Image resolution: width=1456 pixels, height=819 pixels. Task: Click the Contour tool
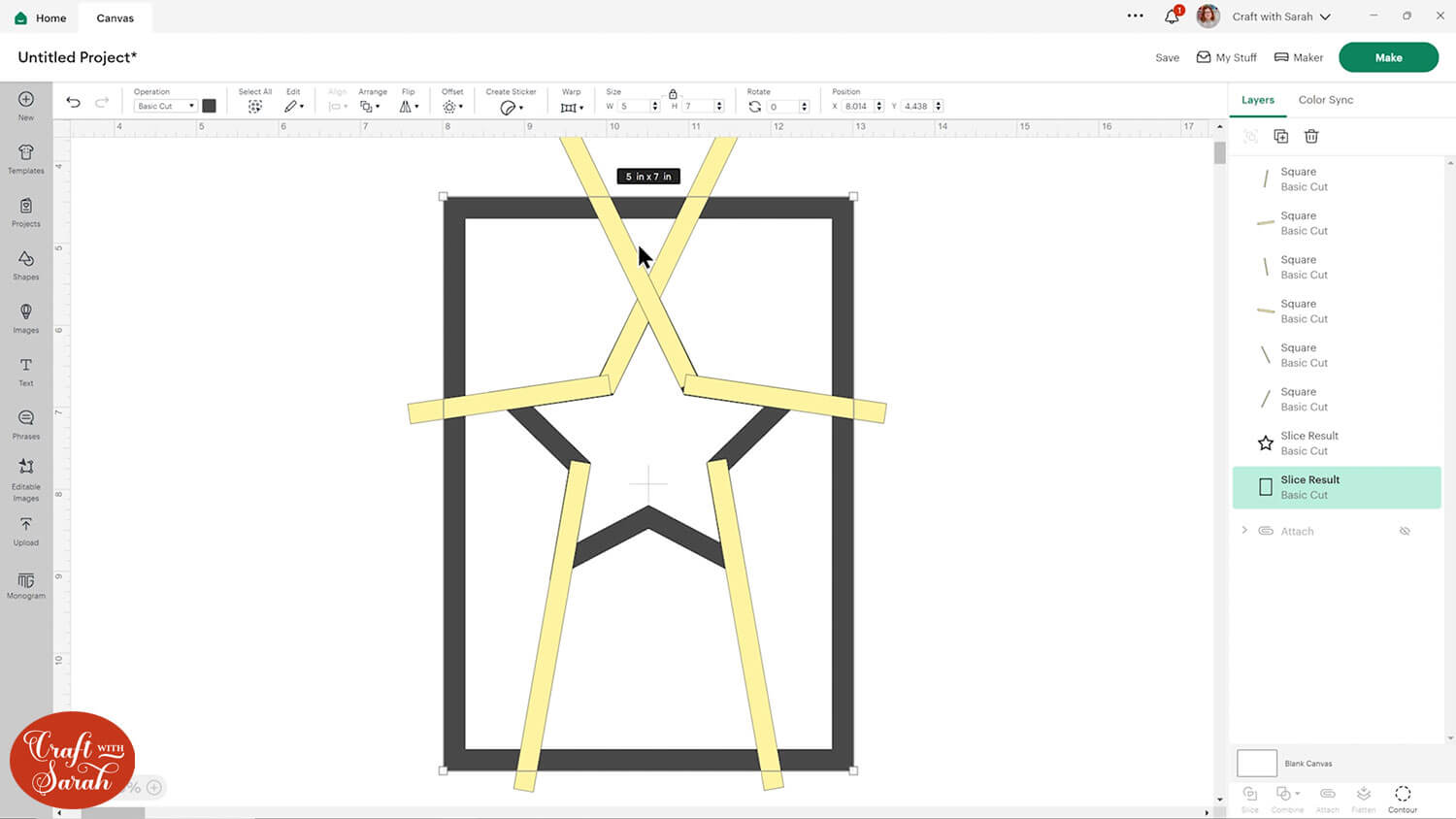coord(1402,798)
